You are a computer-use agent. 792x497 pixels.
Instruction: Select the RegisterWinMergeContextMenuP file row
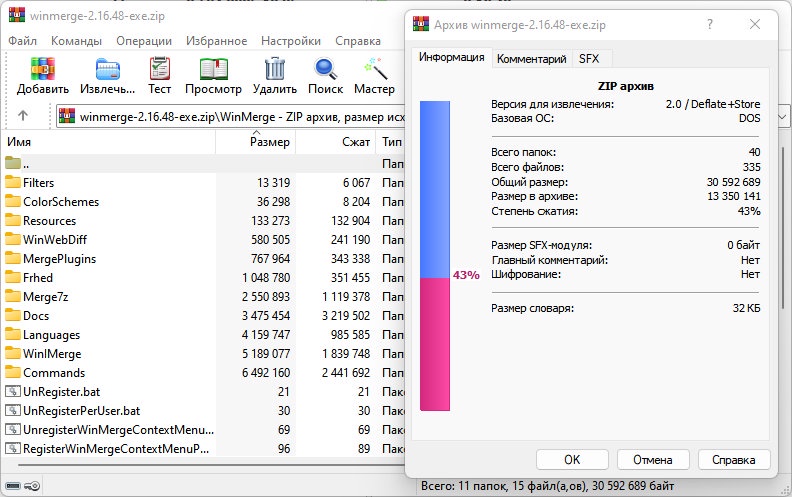pos(205,449)
